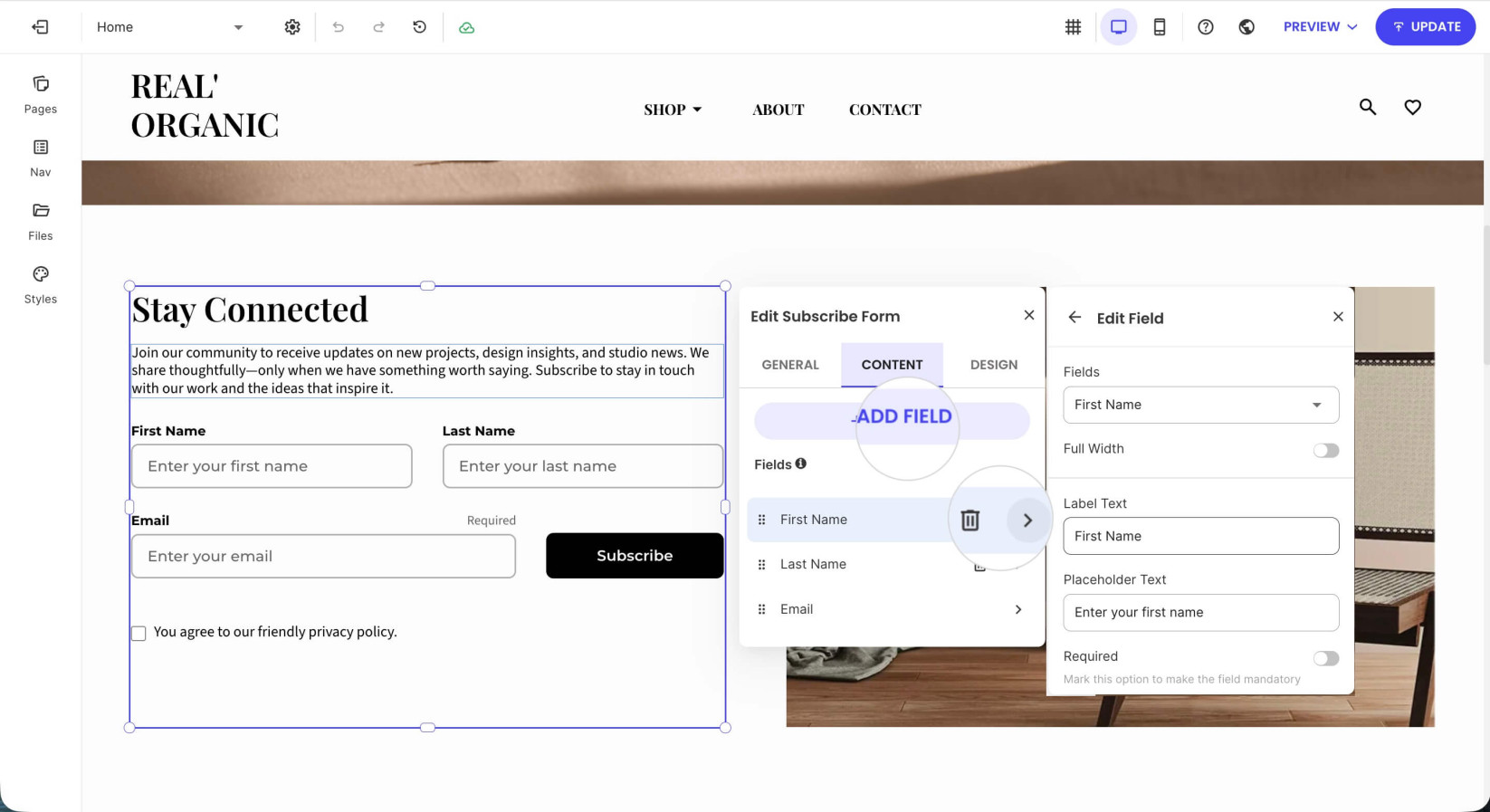Expand the SHOP navigation menu
This screenshot has width=1490, height=812.
pos(673,110)
